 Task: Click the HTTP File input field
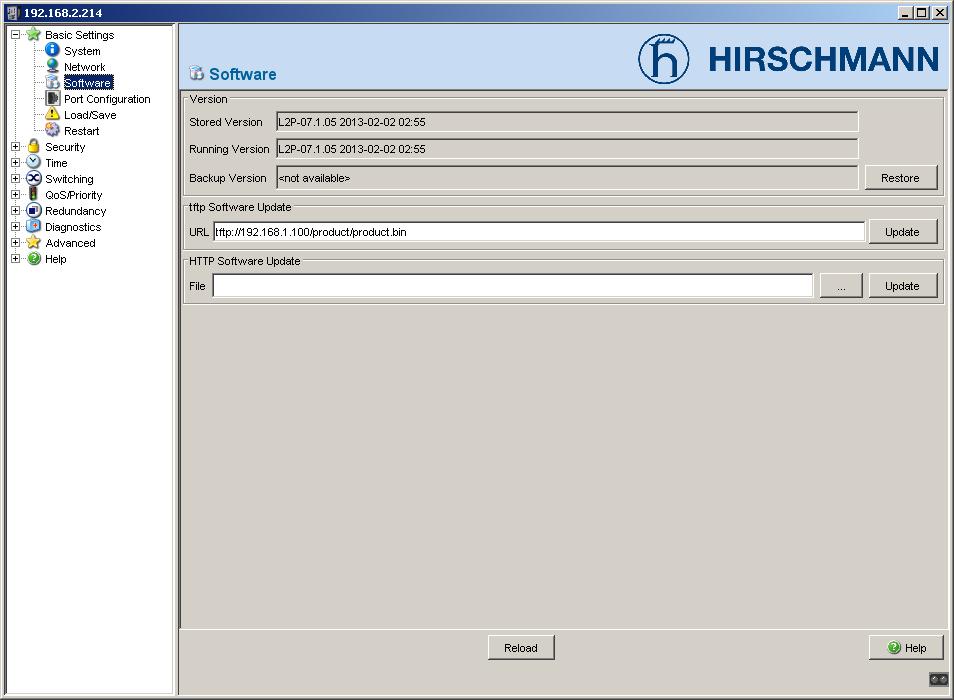click(512, 286)
